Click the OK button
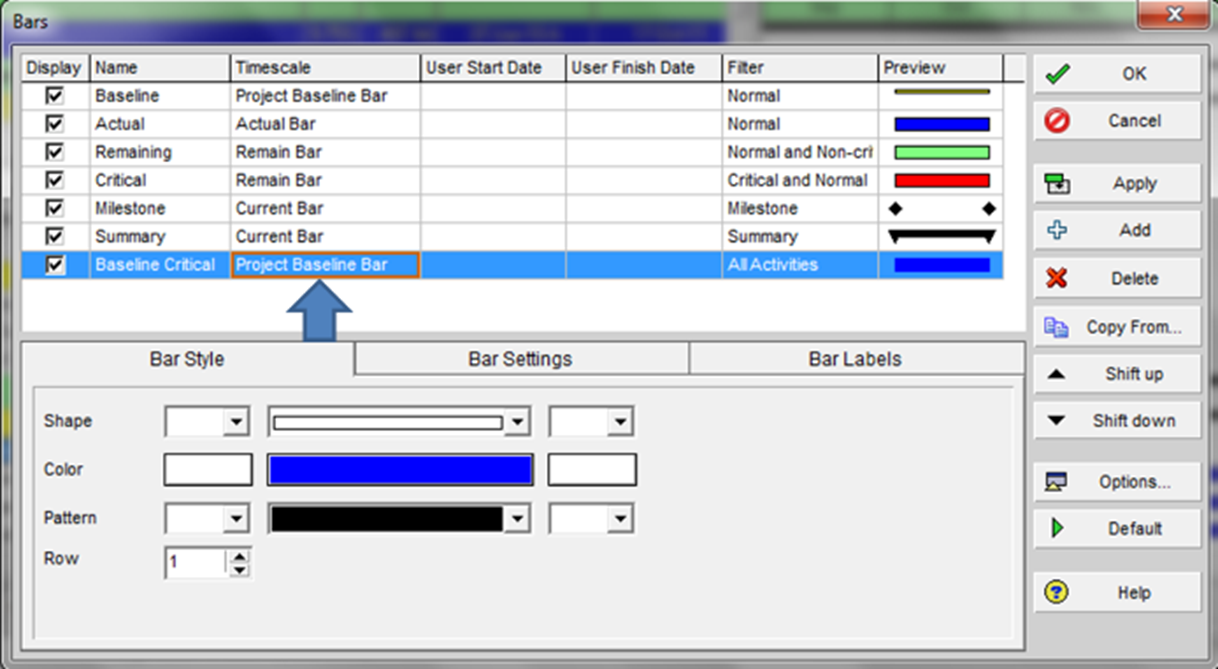The height and width of the screenshot is (669, 1218). tap(1117, 74)
